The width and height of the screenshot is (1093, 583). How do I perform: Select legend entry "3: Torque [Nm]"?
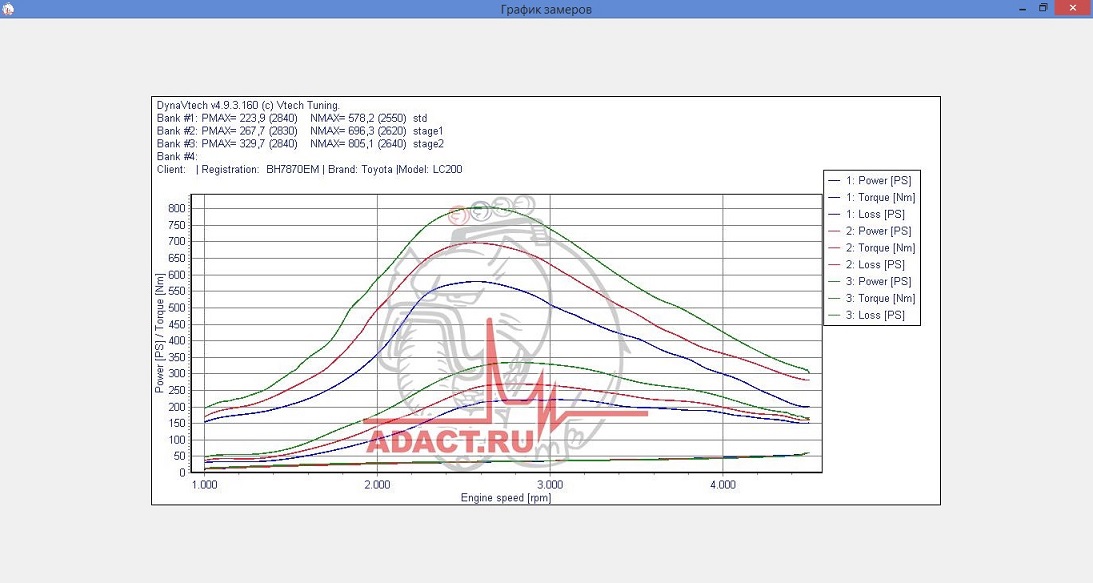tap(873, 298)
